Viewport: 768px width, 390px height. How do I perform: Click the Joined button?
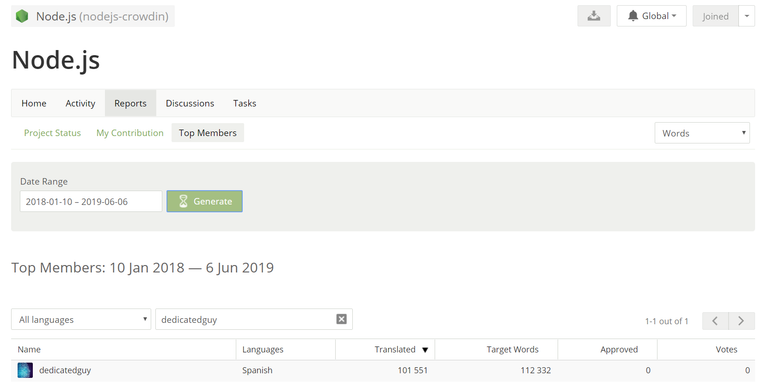pyautogui.click(x=715, y=16)
